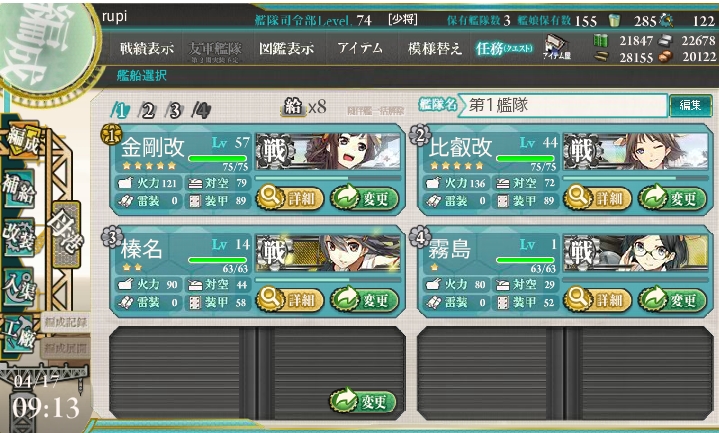
Task: Open the 工廠 (Factory) sidebar icon
Action: tap(19, 335)
